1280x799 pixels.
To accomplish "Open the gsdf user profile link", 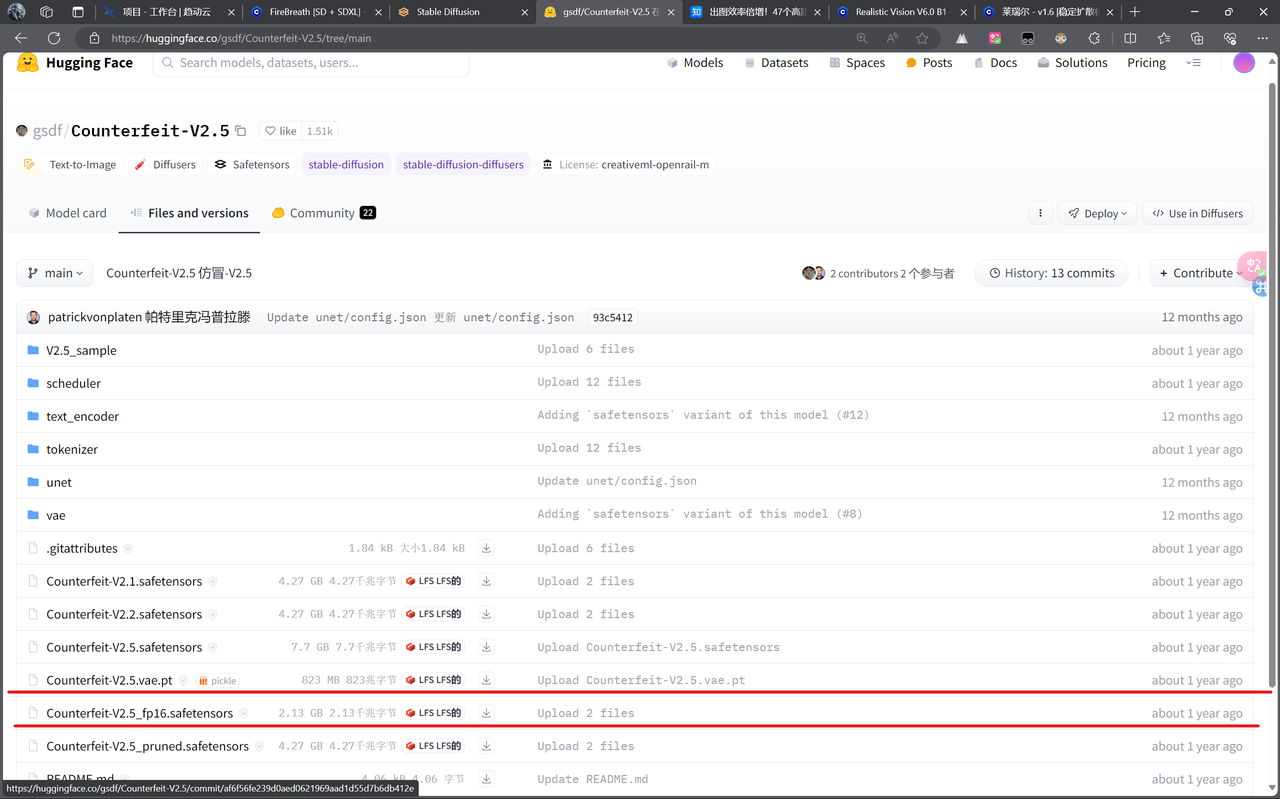I will [46, 131].
